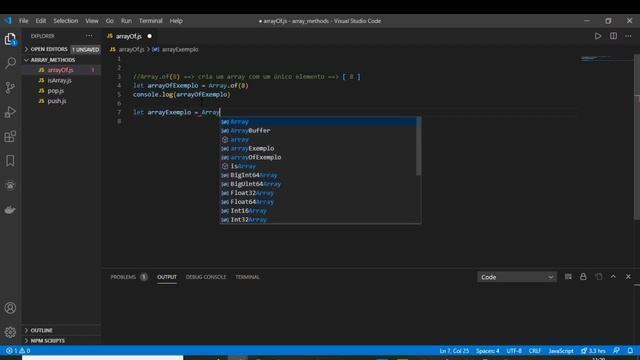
Task: Select isArray suggestion
Action: point(318,166)
